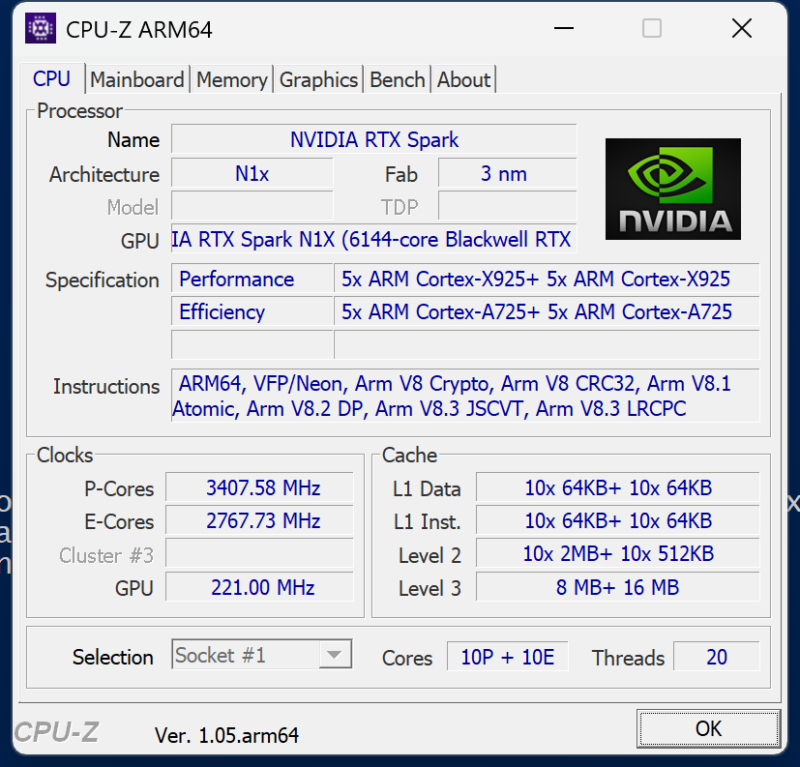Click the GPU clock 221.00 MHz

click(x=259, y=587)
